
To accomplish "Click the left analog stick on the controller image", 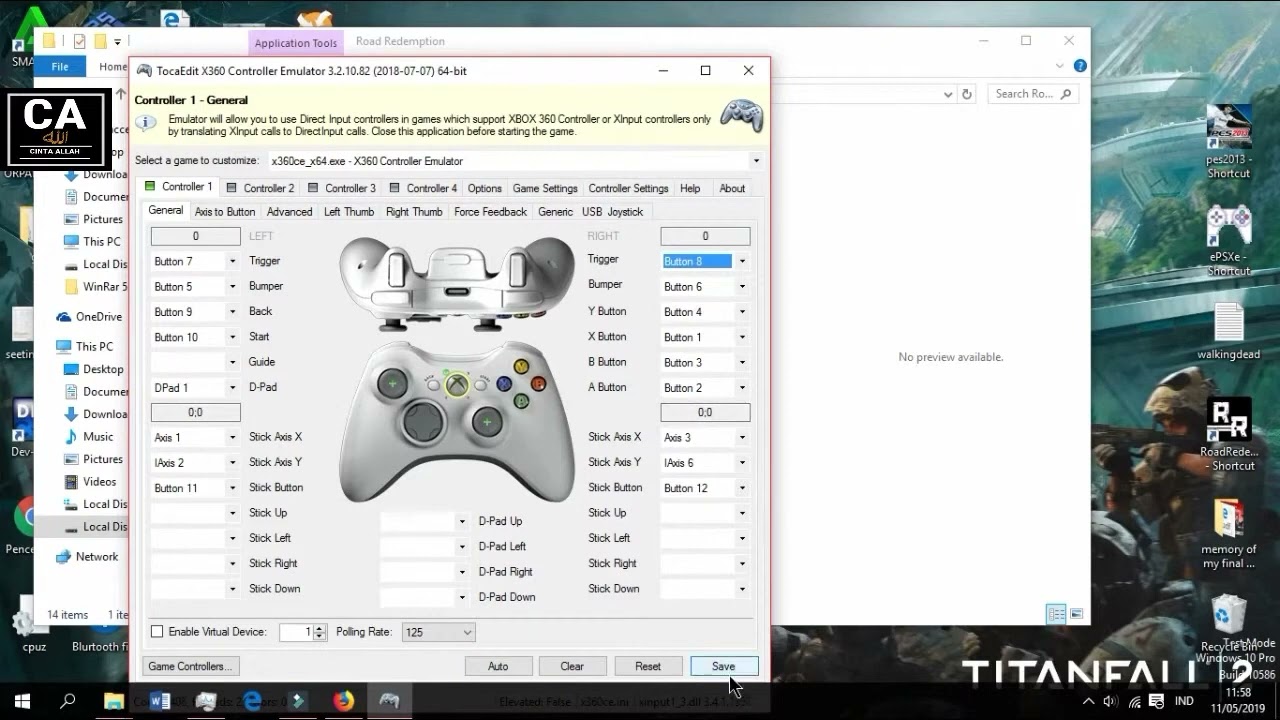I will (x=393, y=383).
